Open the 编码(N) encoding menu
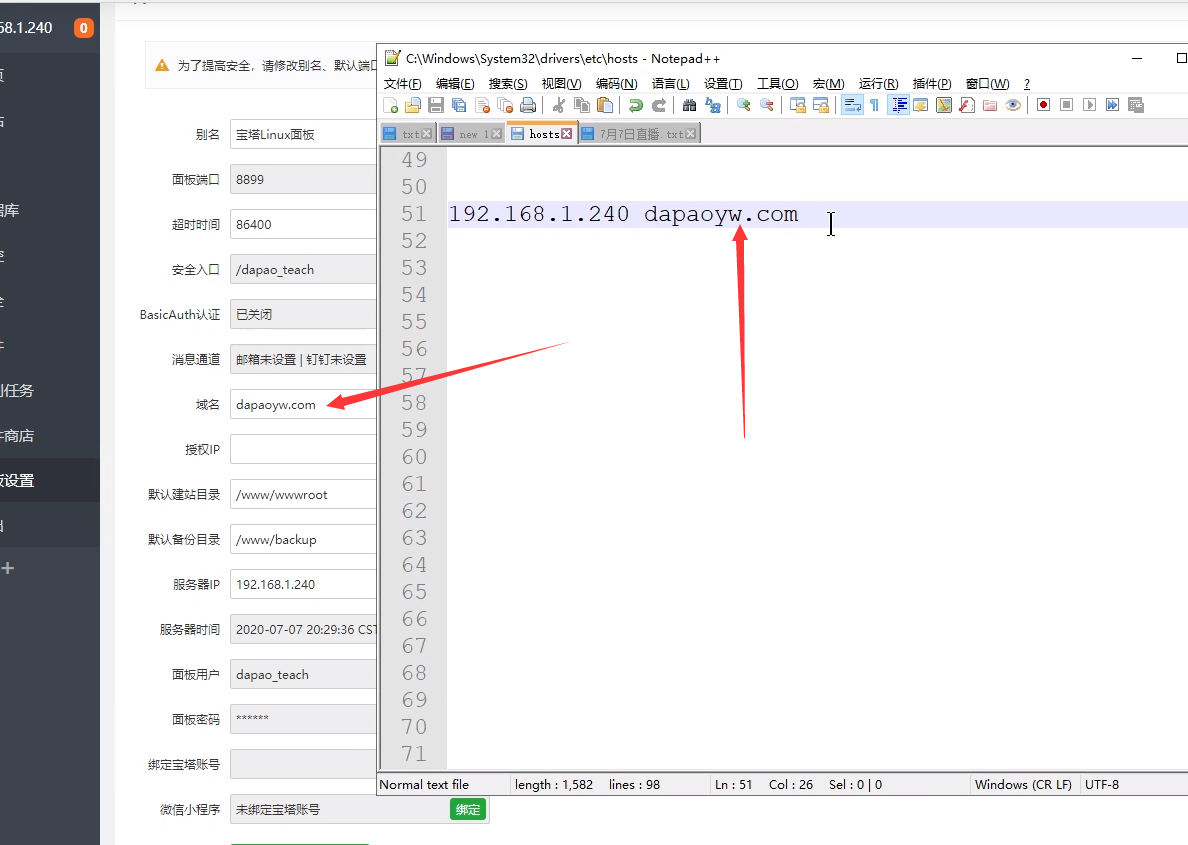 click(616, 84)
